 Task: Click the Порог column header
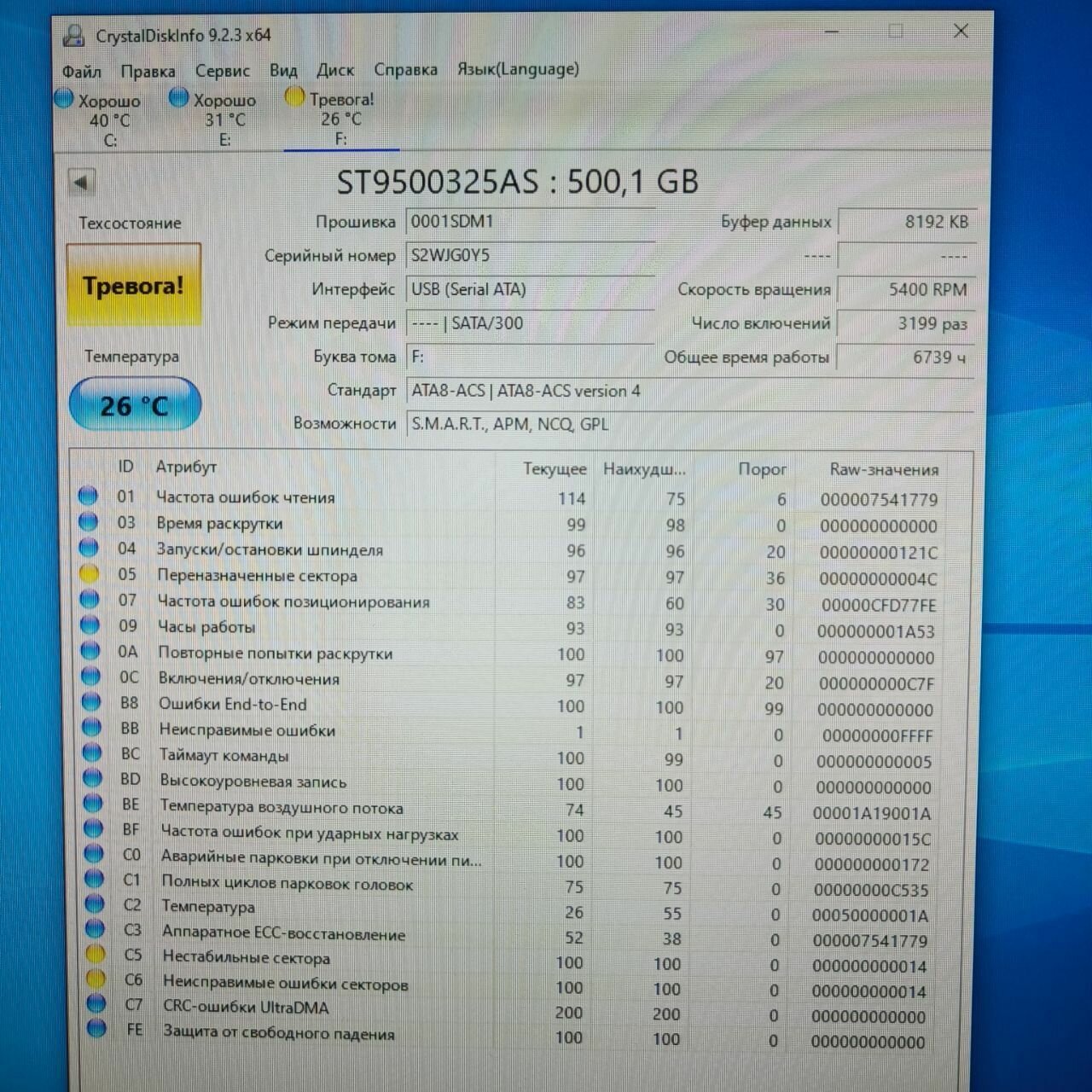[762, 468]
